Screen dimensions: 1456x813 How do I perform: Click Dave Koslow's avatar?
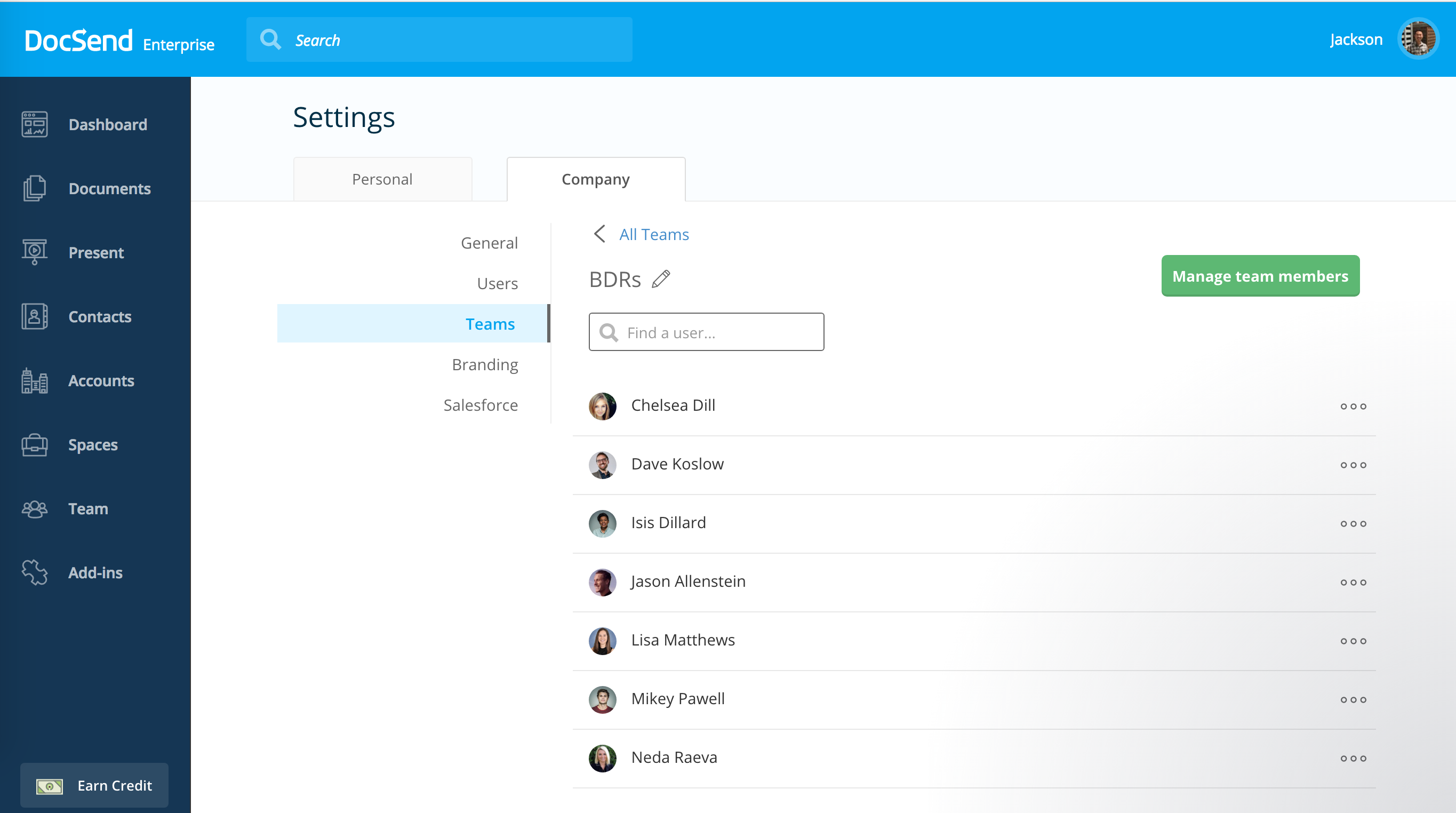pyautogui.click(x=603, y=465)
